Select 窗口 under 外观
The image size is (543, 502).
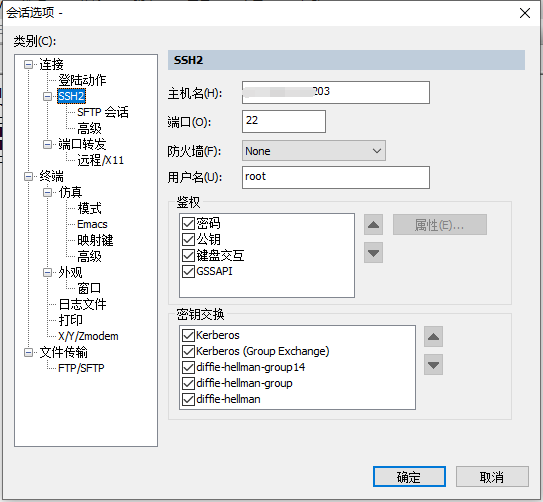(89, 288)
